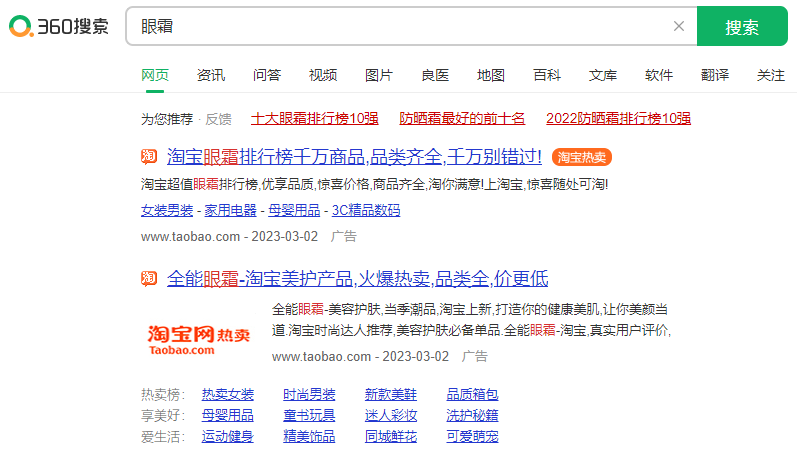Open the 同城鲜花 link
The height and width of the screenshot is (459, 797).
[x=390, y=436]
